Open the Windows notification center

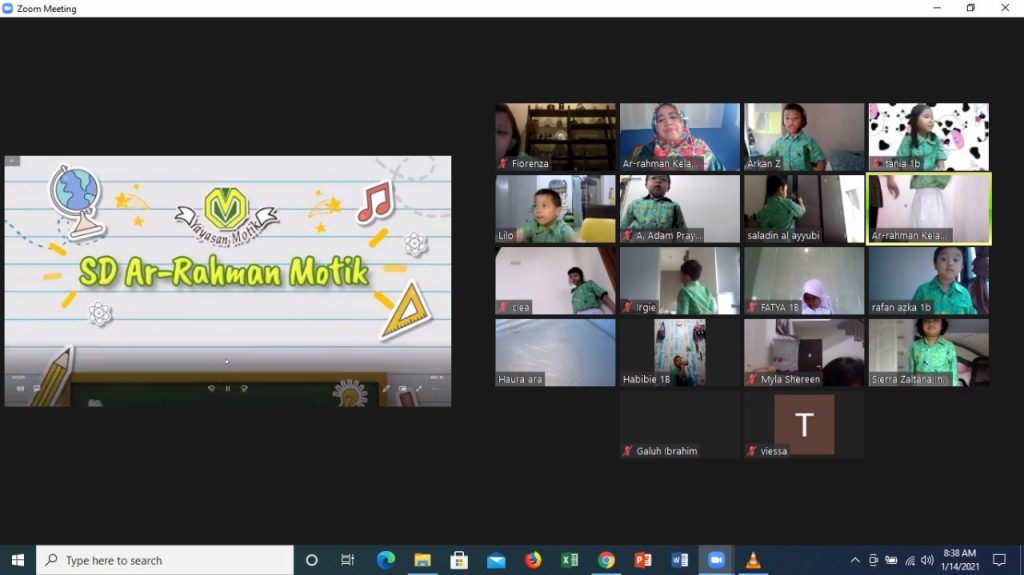click(998, 560)
